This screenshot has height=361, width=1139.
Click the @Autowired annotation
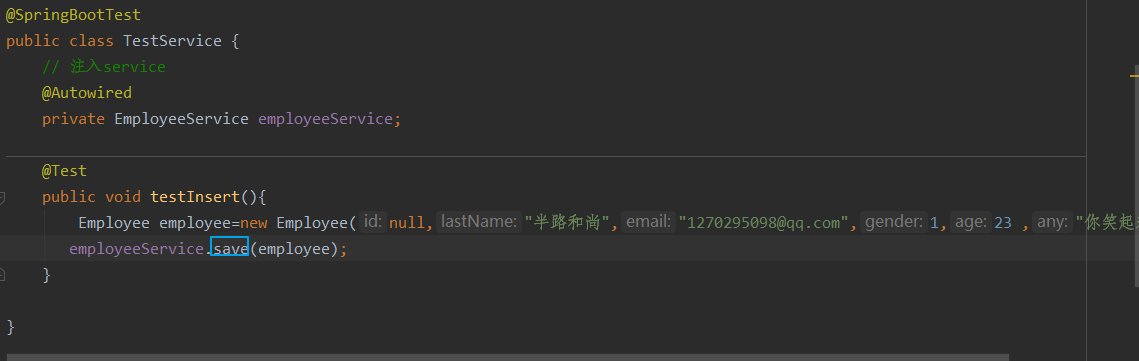(x=86, y=93)
